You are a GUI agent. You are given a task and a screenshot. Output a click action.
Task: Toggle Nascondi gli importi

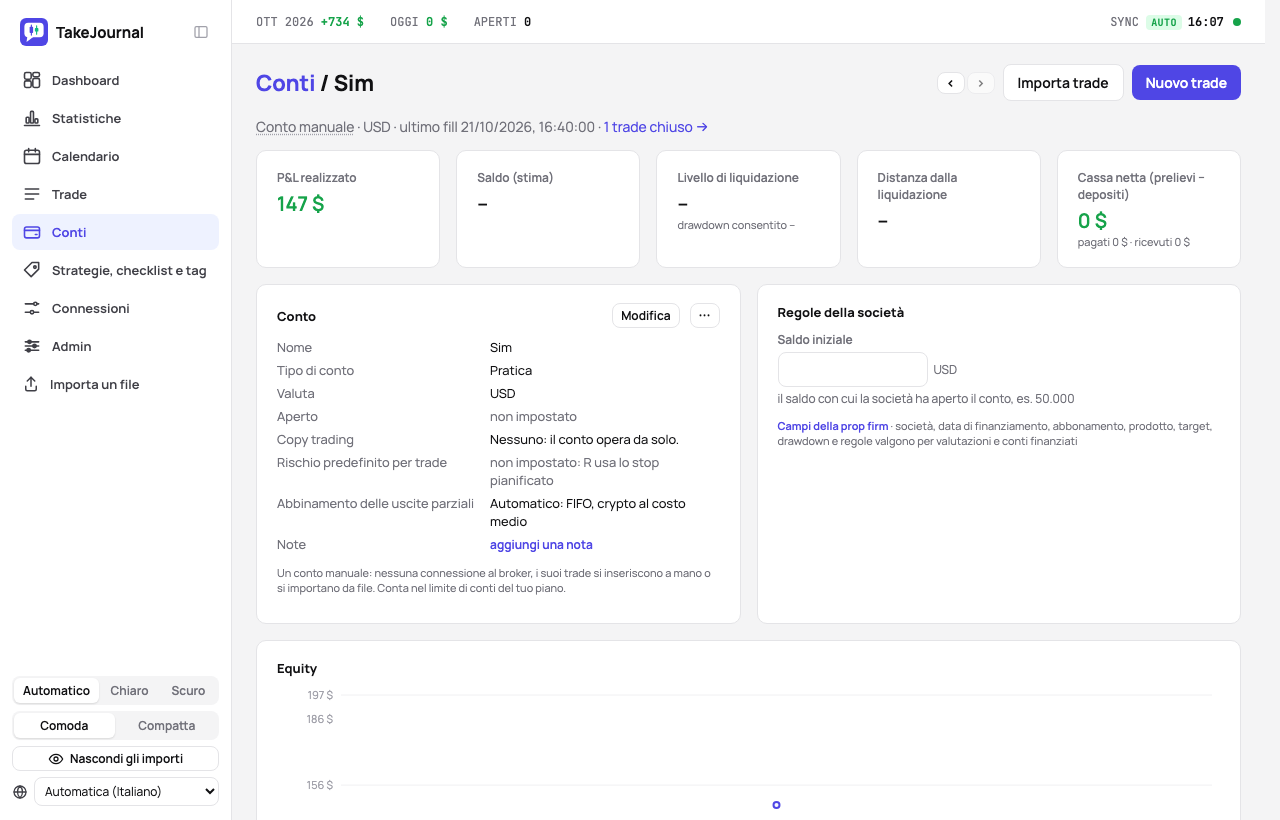click(x=116, y=759)
